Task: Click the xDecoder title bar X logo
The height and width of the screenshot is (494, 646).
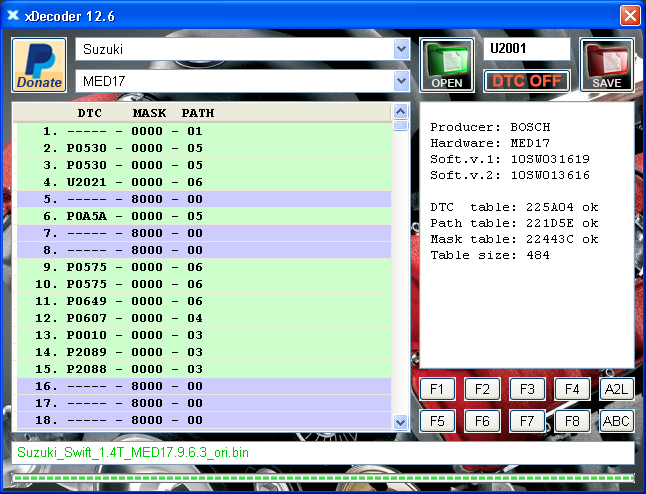Action: pos(13,16)
